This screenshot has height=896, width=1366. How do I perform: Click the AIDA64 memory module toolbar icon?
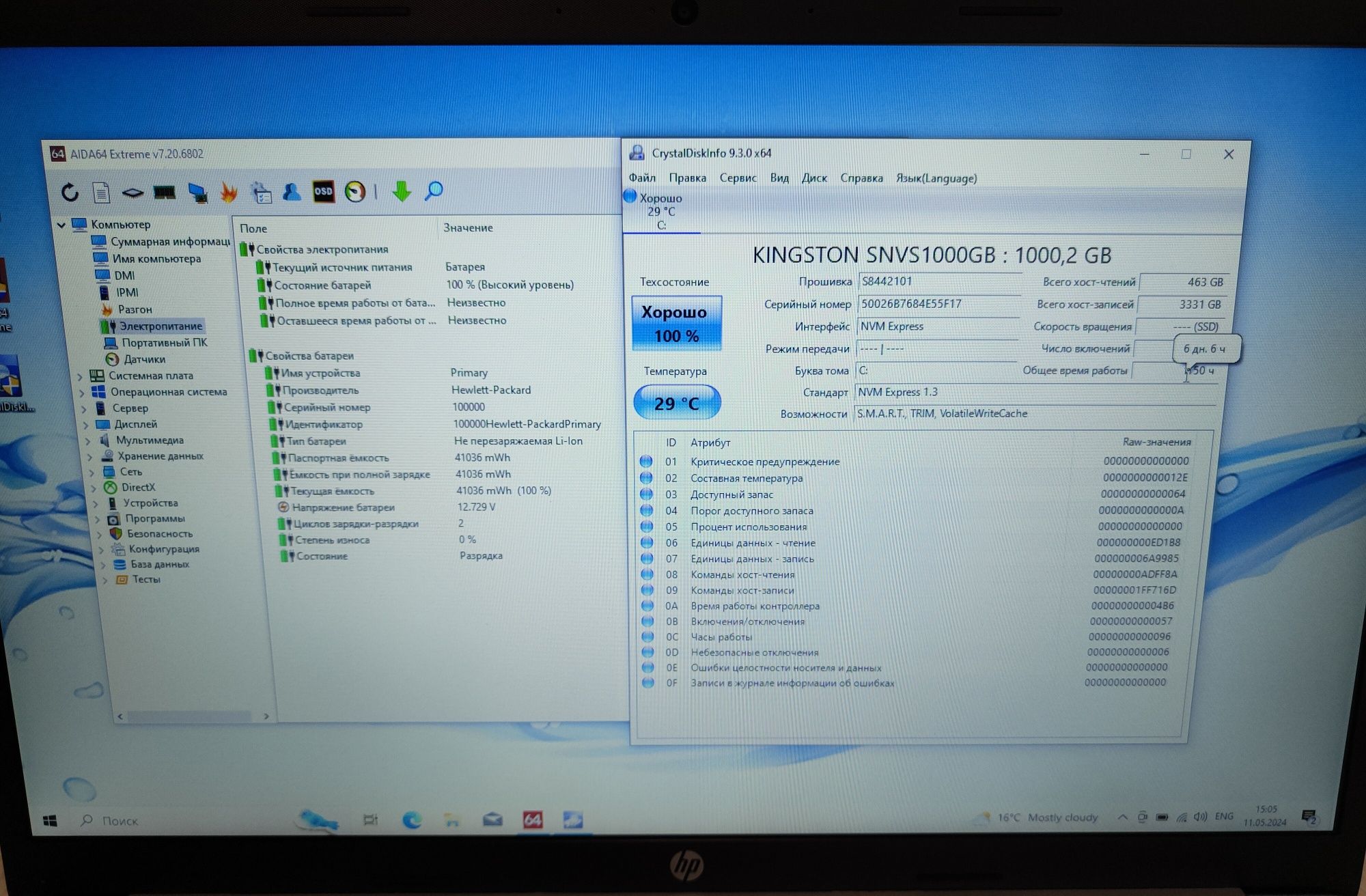pyautogui.click(x=165, y=193)
